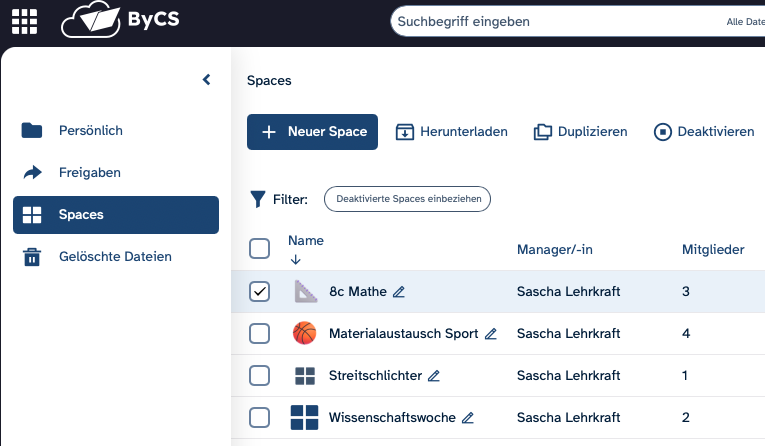Uncheck the 8c Mathe space checkbox
The height and width of the screenshot is (446, 765).
[259, 291]
